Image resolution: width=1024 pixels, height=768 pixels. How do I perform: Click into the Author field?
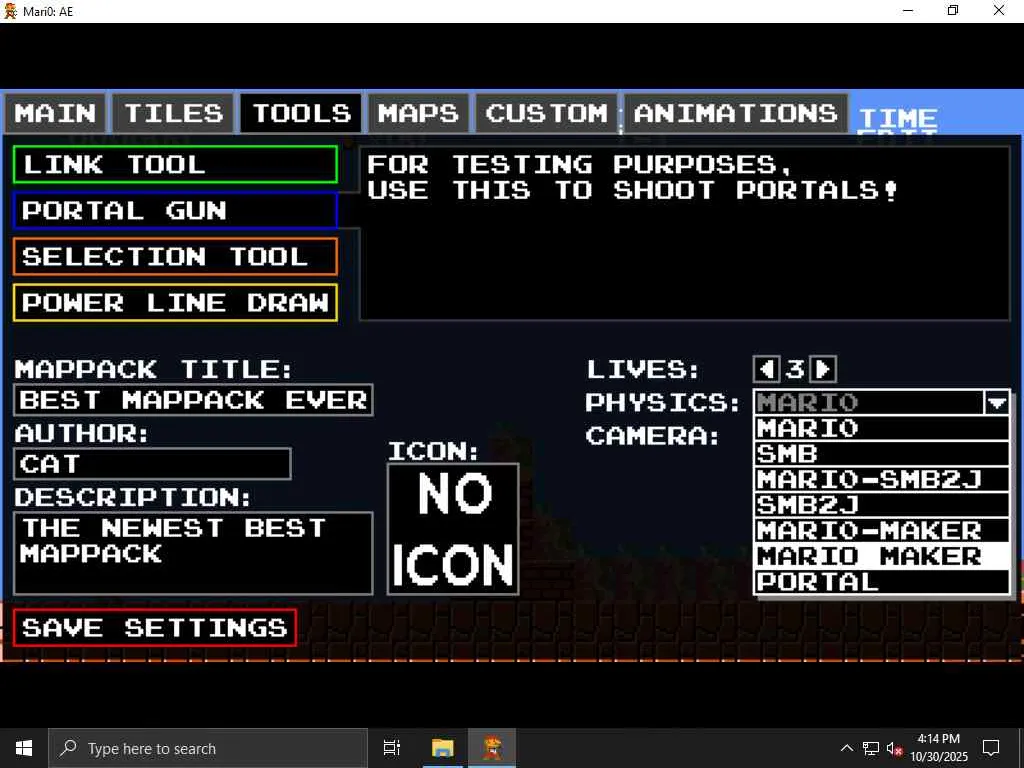click(x=152, y=464)
